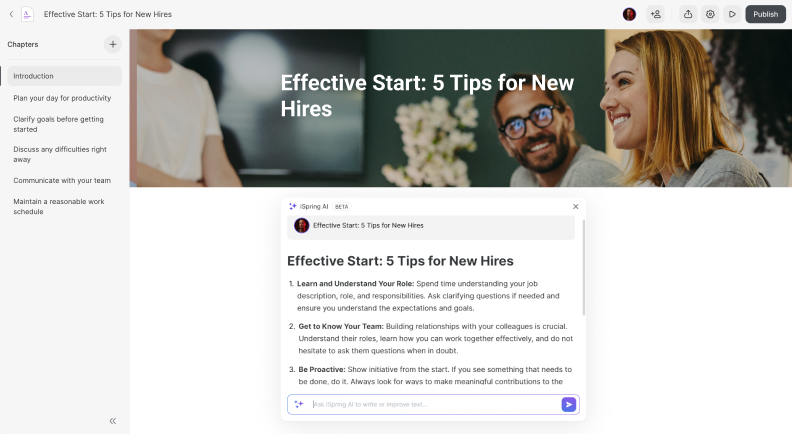
Task: Select the Introduction chapter
Action: (x=64, y=76)
